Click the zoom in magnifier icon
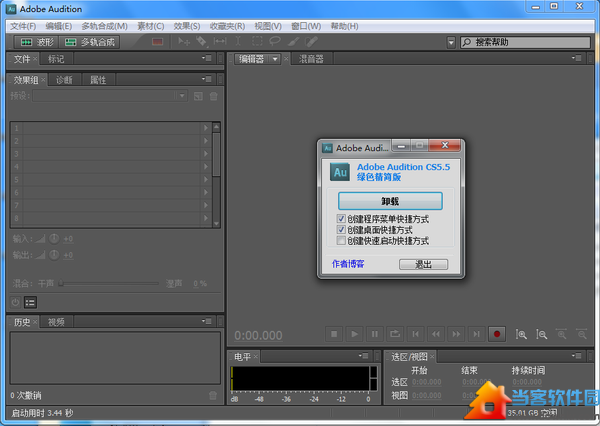600x426 pixels. pyautogui.click(x=521, y=334)
